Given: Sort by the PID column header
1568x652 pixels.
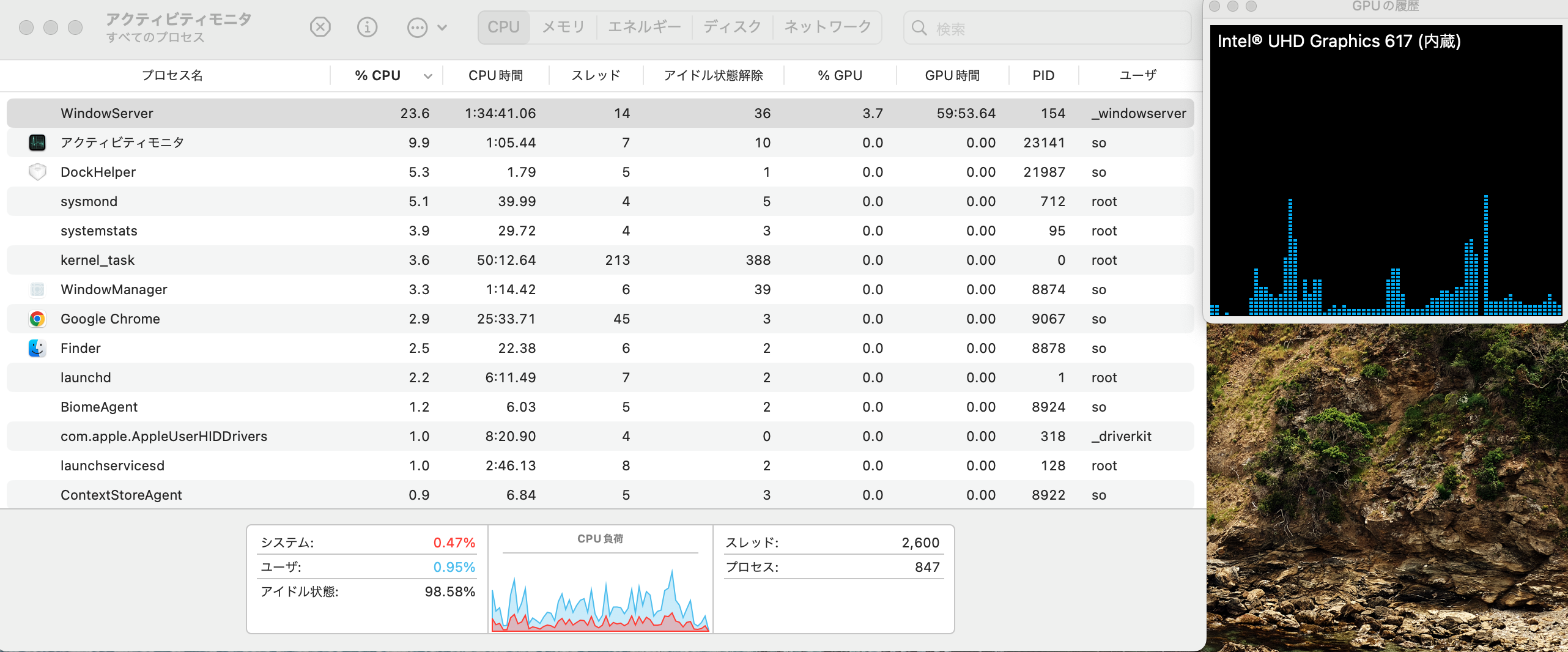Looking at the screenshot, I should 1043,76.
